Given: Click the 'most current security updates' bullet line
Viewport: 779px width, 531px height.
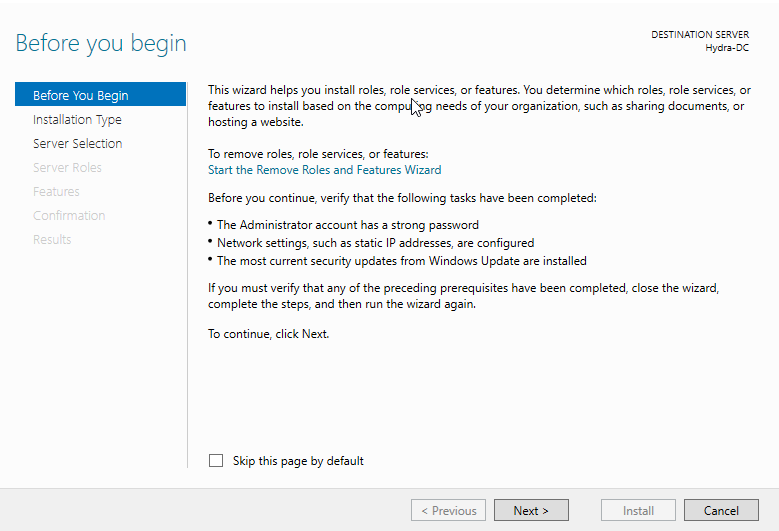Looking at the screenshot, I should 401,261.
